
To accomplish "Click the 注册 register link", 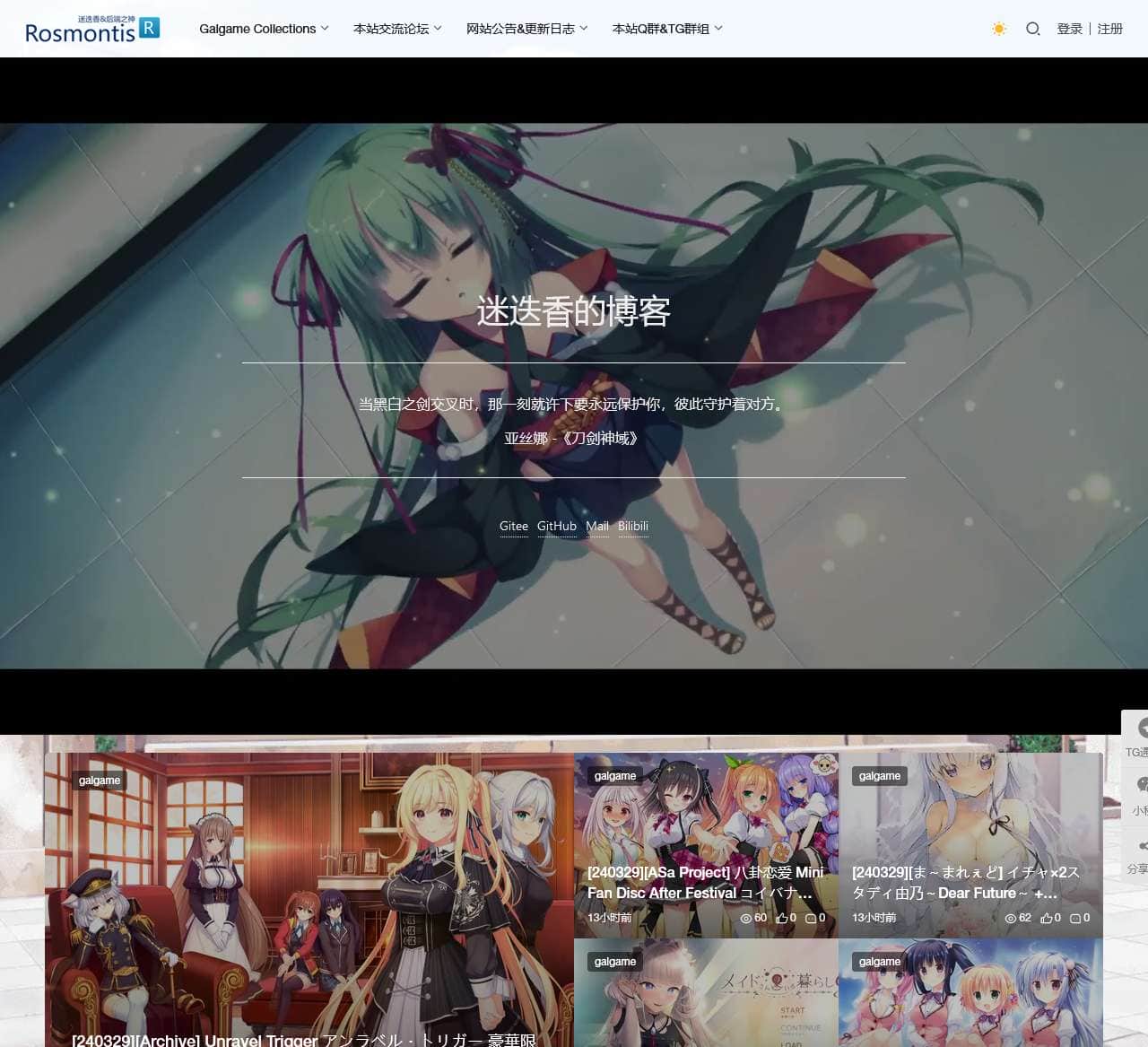I will tap(1109, 29).
